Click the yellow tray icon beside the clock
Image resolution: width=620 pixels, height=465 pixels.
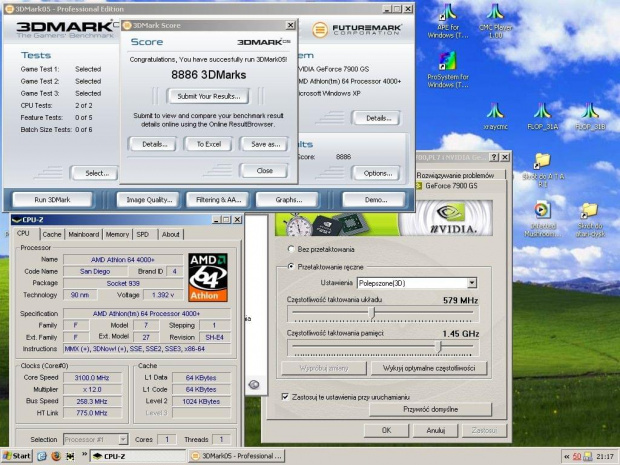pyautogui.click(x=588, y=456)
